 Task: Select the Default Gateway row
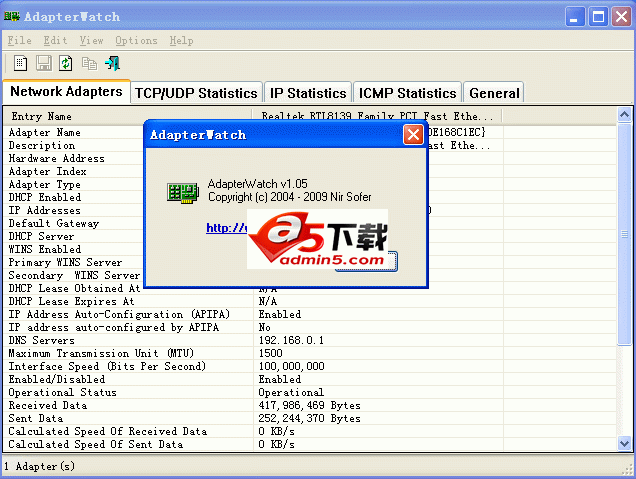click(310, 223)
